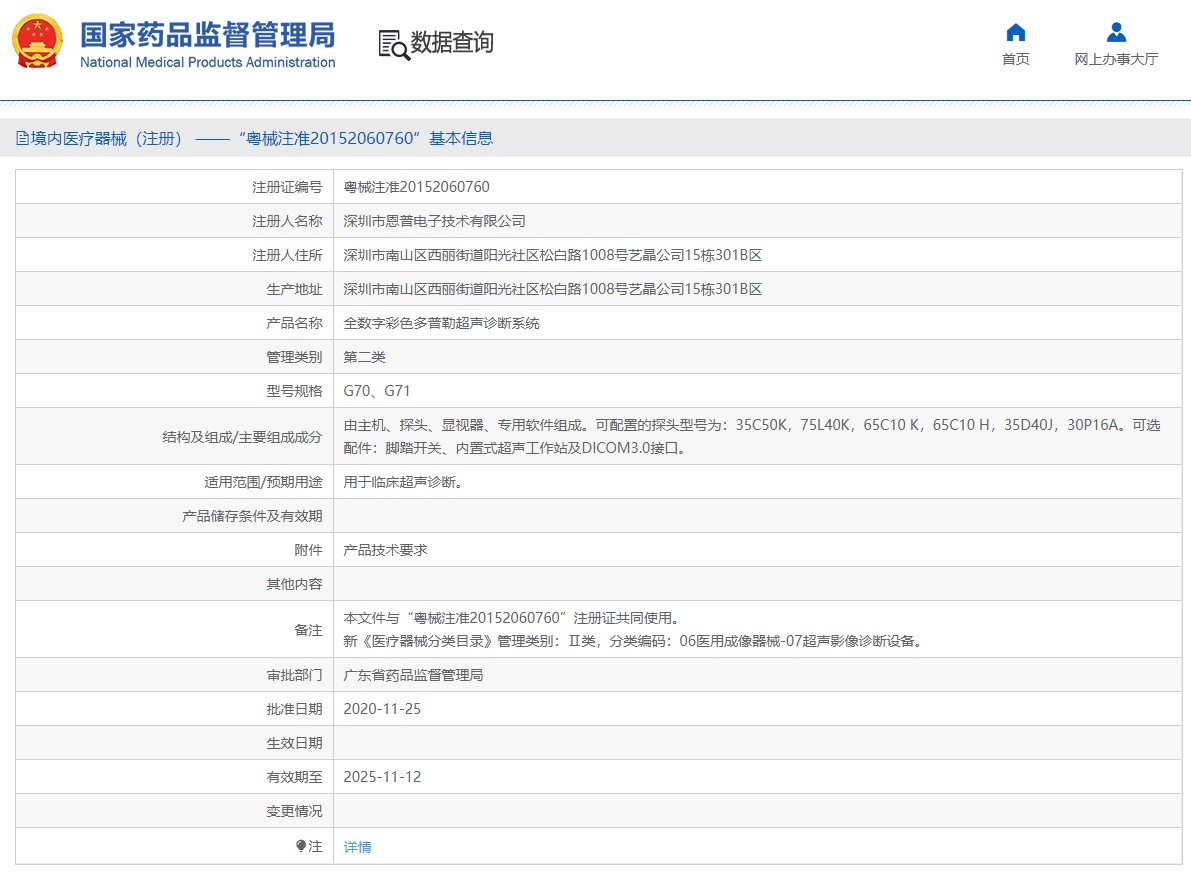Click the 注册证编号 row label

click(x=287, y=187)
